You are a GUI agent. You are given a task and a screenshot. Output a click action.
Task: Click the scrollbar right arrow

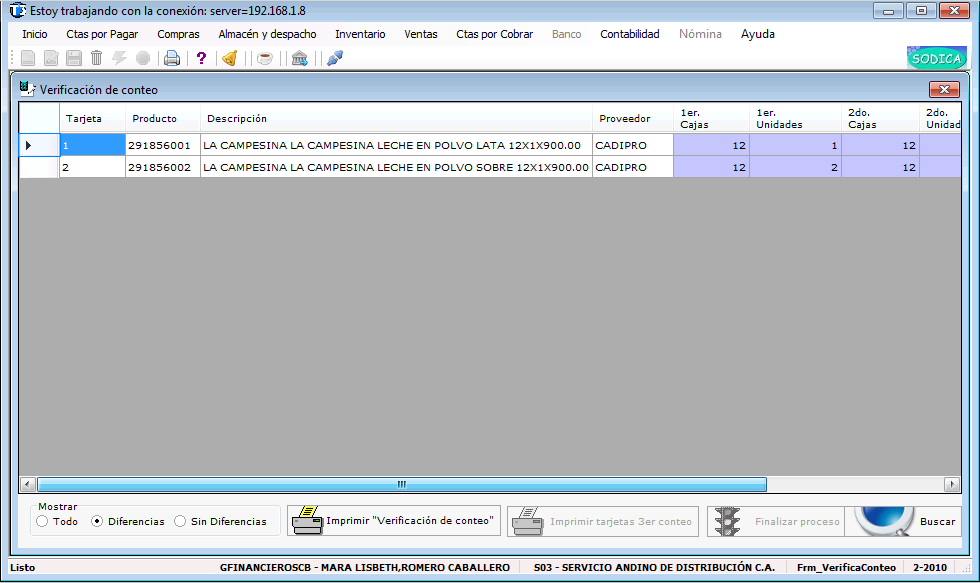[952, 484]
